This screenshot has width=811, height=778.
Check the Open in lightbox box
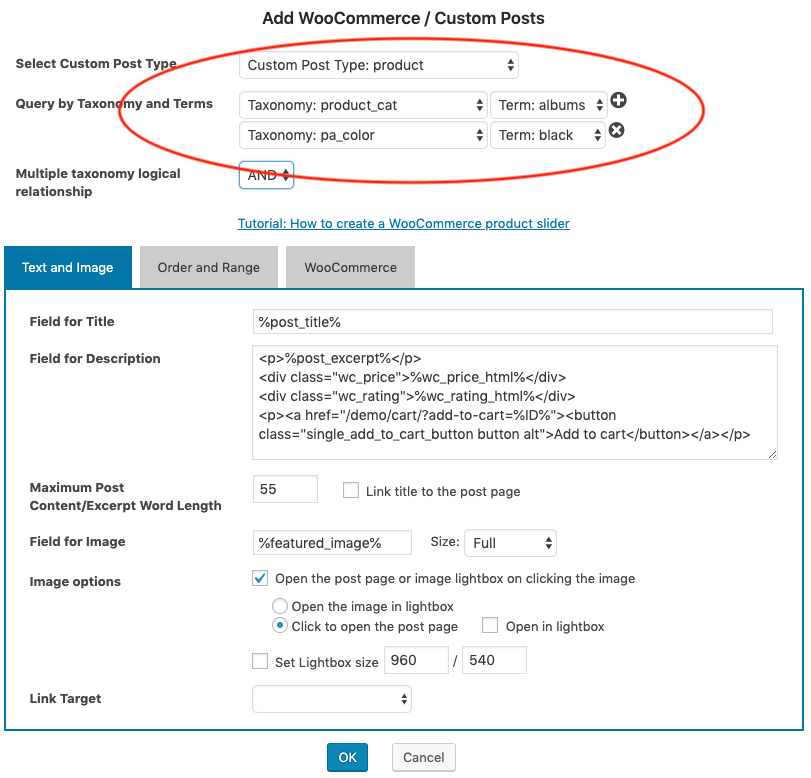coord(490,626)
